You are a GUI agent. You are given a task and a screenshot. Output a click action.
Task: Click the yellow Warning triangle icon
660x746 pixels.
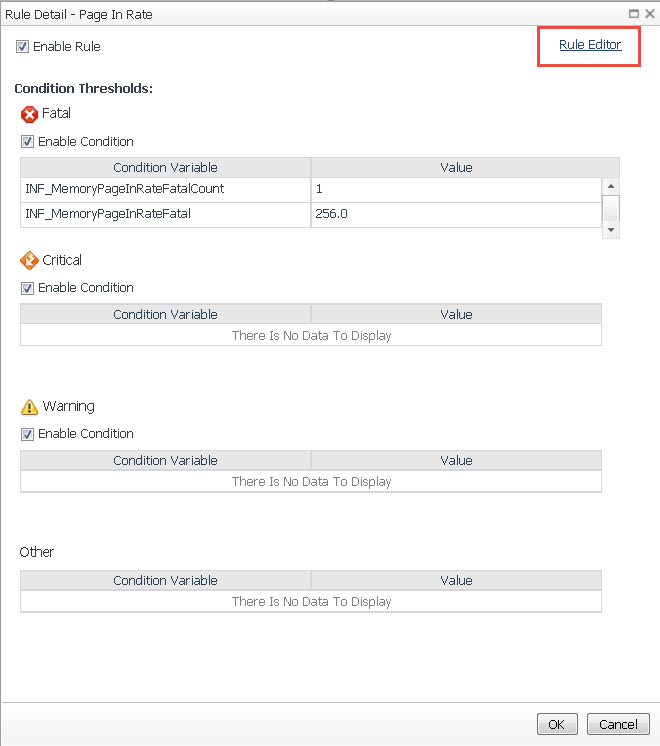point(29,407)
